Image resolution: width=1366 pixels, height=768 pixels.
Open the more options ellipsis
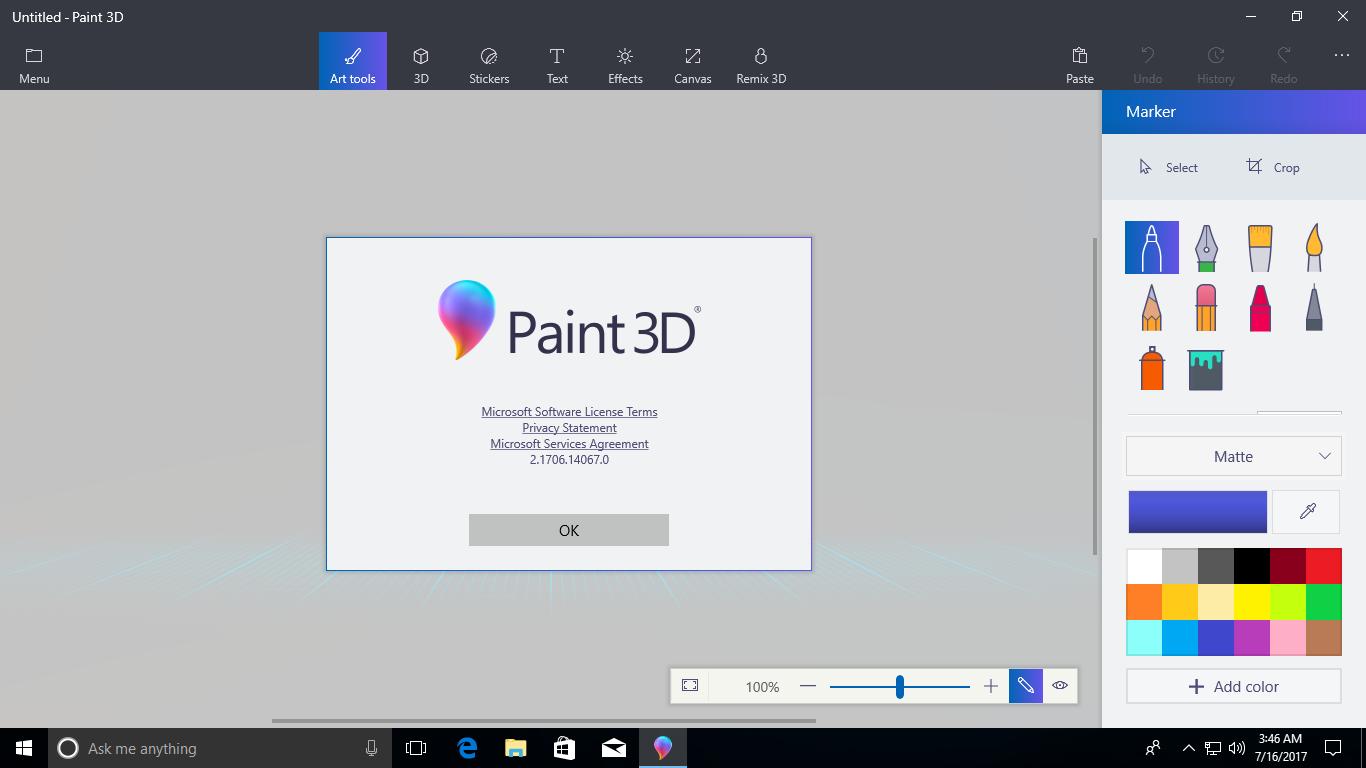pos(1342,55)
